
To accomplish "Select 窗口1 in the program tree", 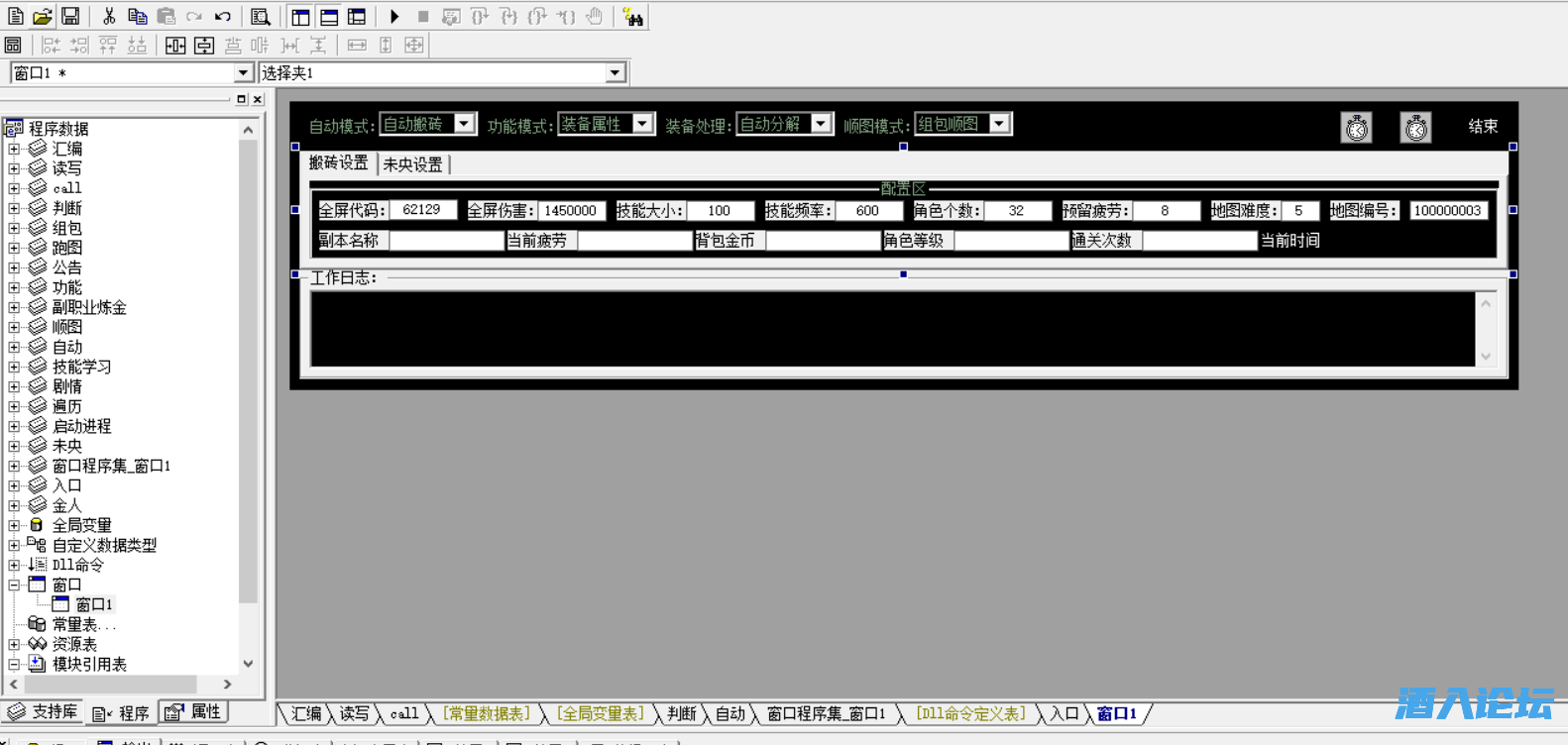I will tap(93, 604).
